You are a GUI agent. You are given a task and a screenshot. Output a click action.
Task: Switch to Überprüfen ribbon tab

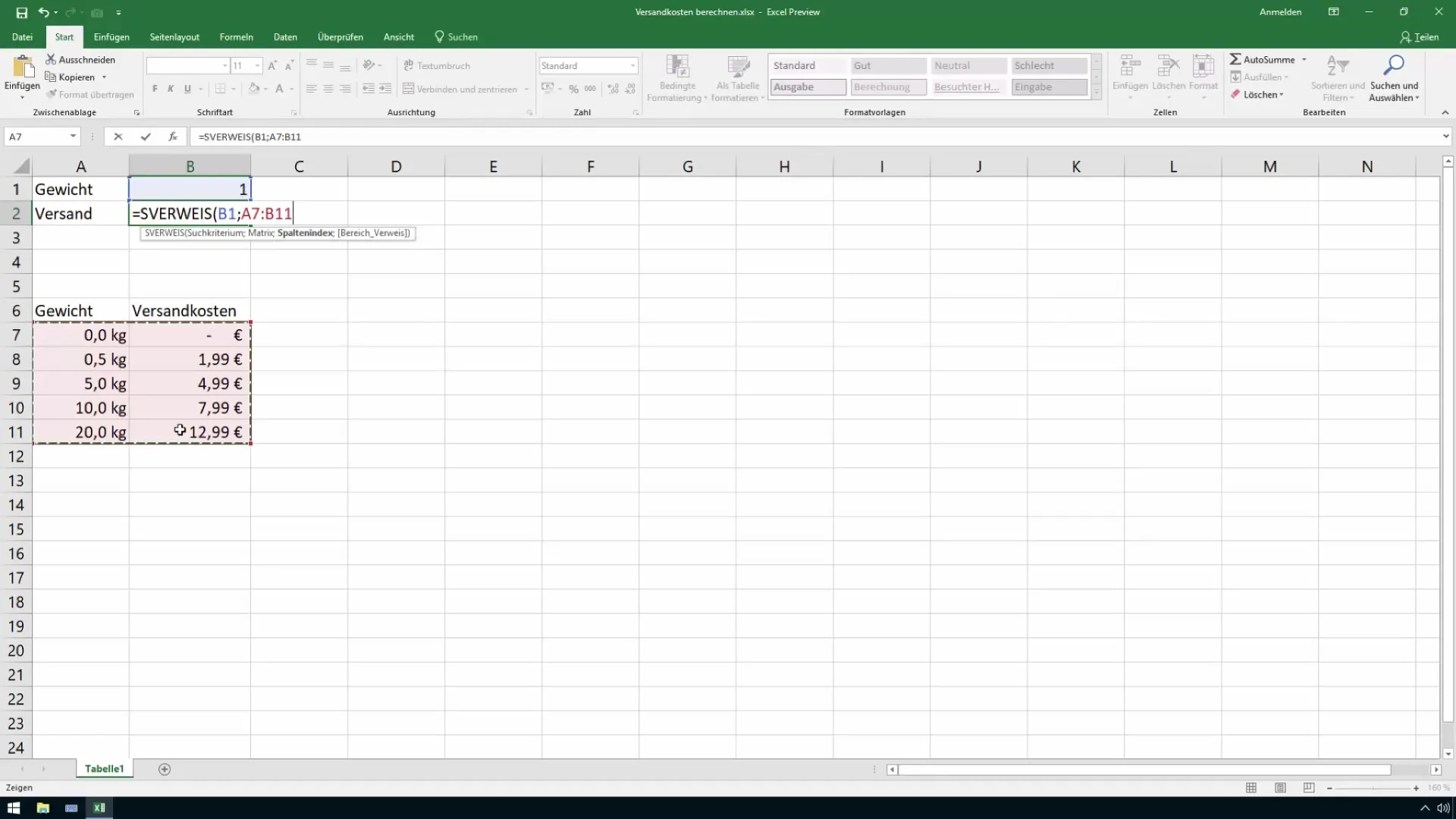click(340, 36)
